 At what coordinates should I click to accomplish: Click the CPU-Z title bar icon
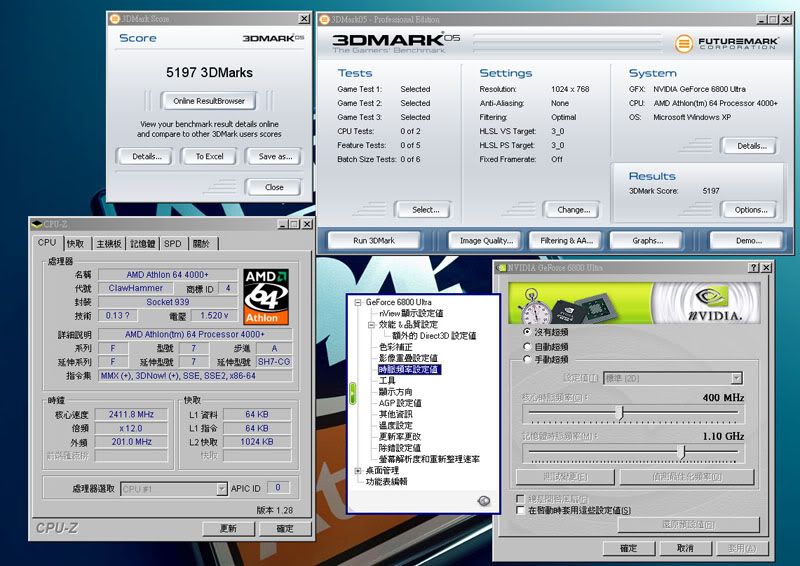(36, 224)
